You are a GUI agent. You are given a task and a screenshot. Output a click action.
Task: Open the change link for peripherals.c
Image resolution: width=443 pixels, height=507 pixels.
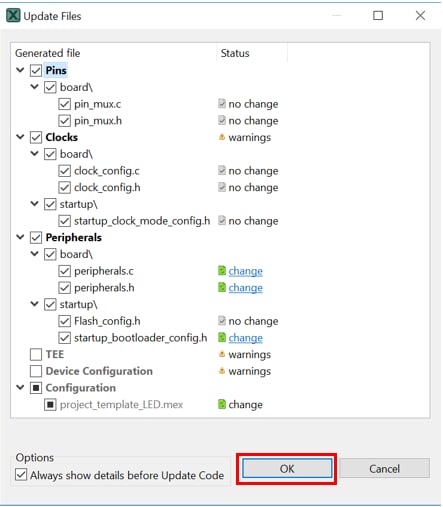click(x=245, y=271)
